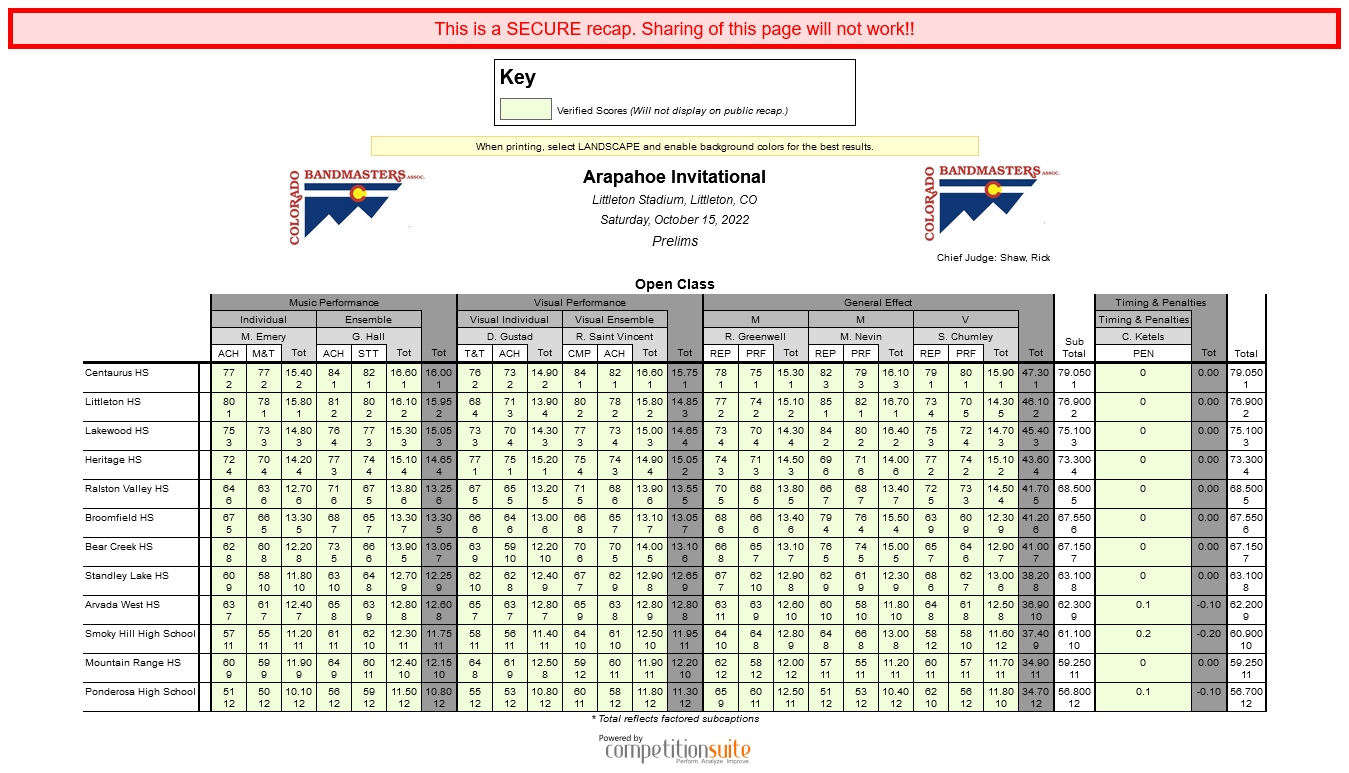Select the Broomfield HS row name
The width and height of the screenshot is (1349, 773).
pyautogui.click(x=120, y=518)
